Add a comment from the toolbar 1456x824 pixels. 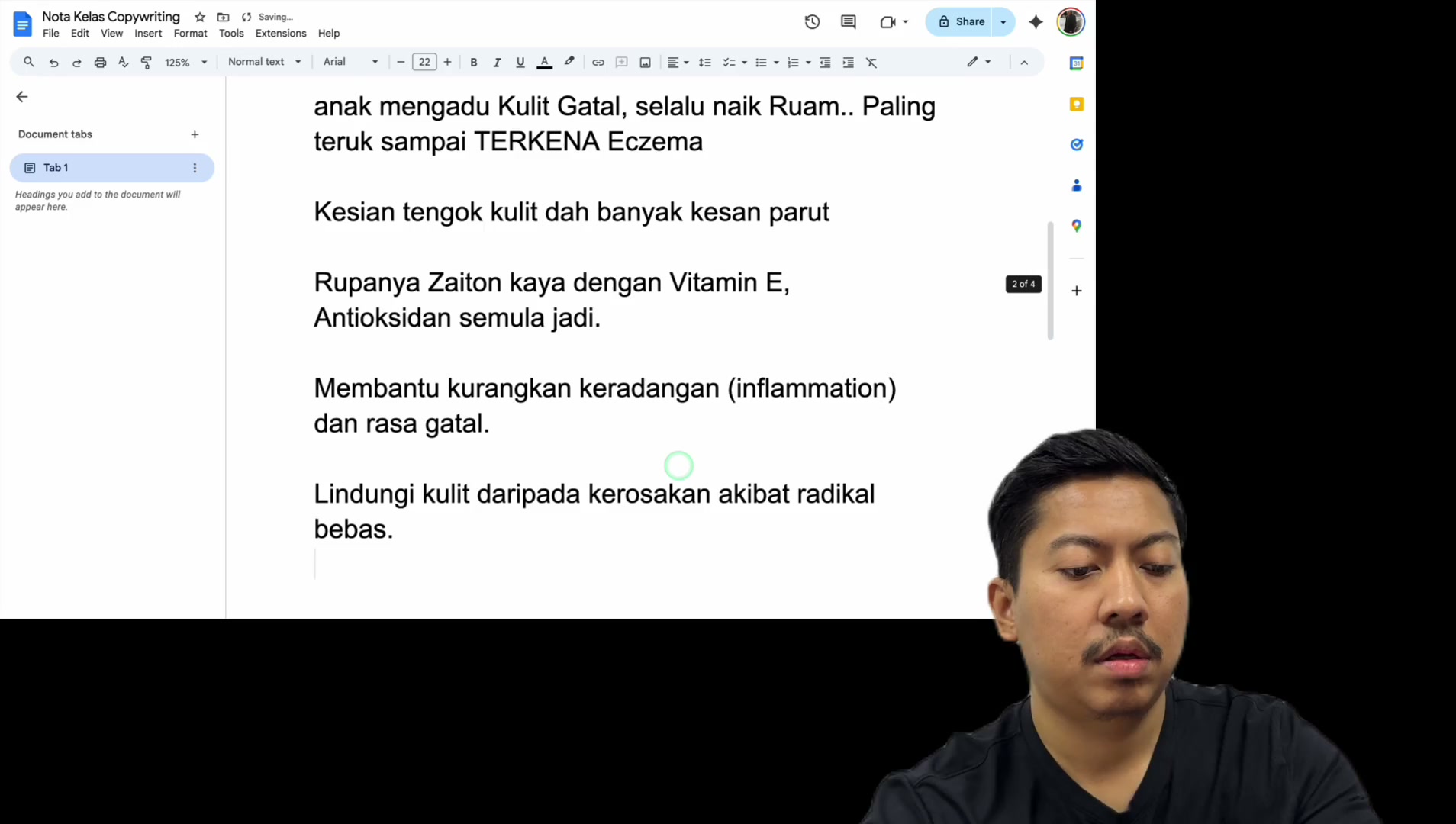622,63
